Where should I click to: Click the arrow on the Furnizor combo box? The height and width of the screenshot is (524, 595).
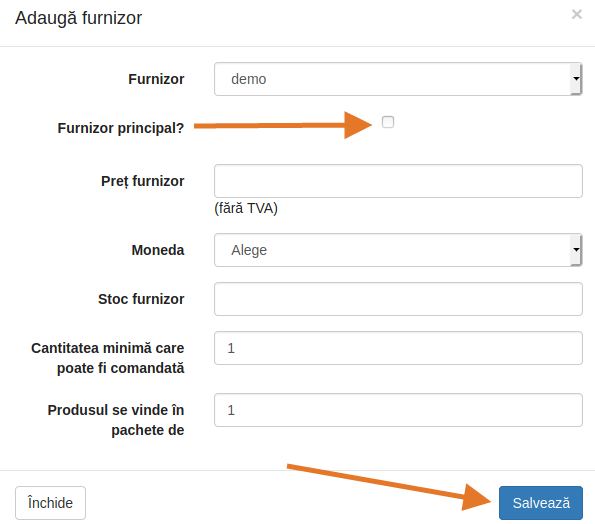click(576, 79)
